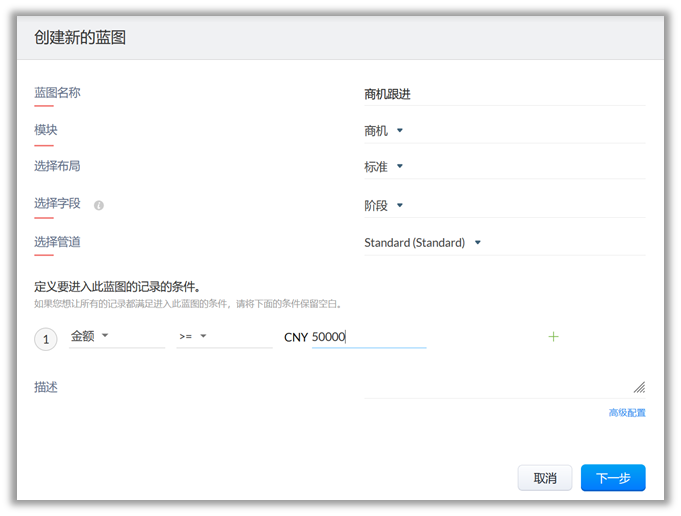
Task: Expand the 选择布局 dropdown showing 标准
Action: [384, 167]
